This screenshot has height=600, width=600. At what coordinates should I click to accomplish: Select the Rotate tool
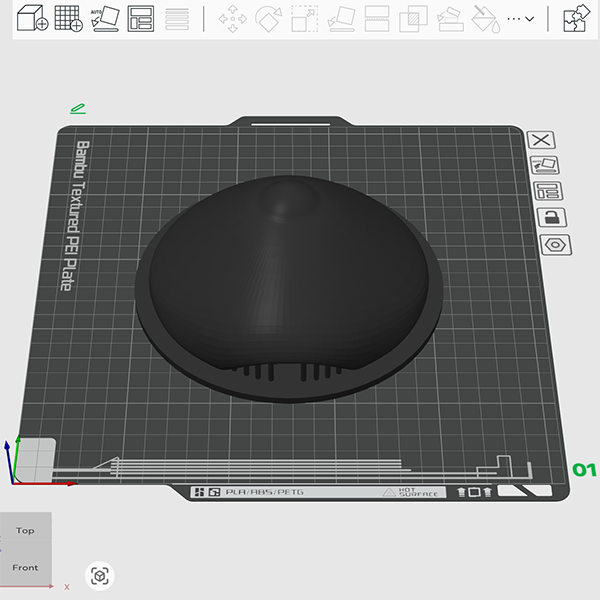coord(269,19)
